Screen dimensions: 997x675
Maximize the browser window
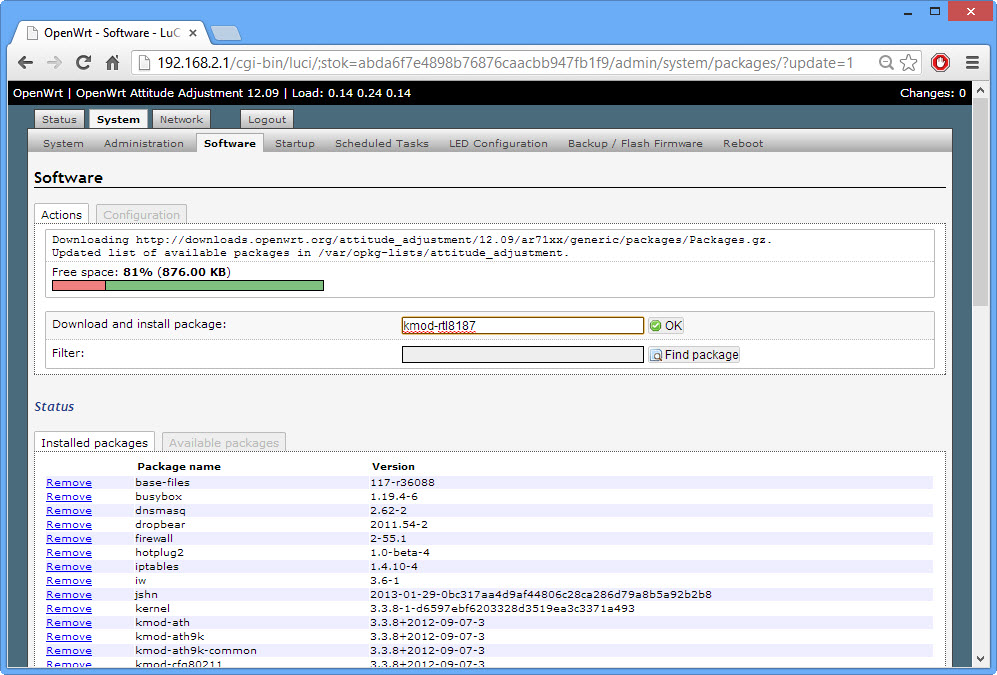(x=935, y=11)
